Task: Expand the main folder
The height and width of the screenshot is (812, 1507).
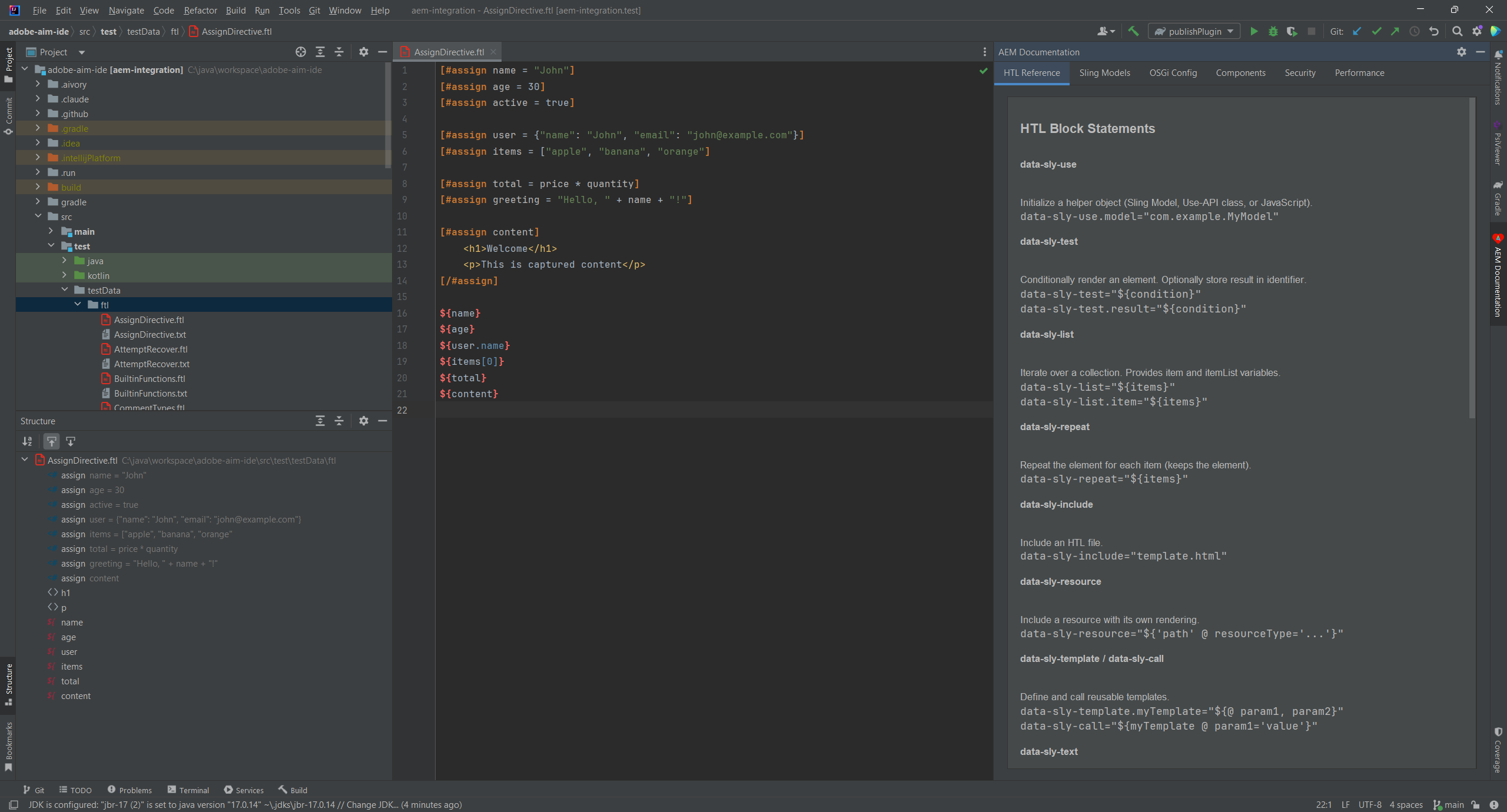Action: tap(51, 231)
